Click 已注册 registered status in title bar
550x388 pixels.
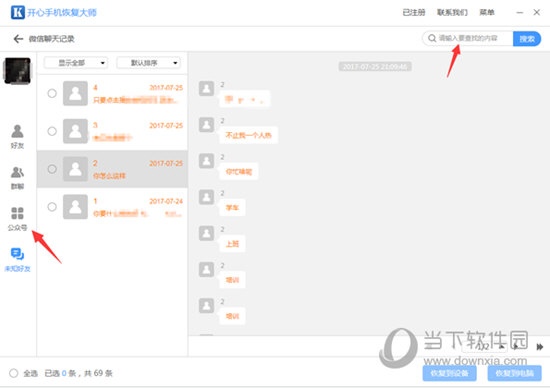pos(414,13)
